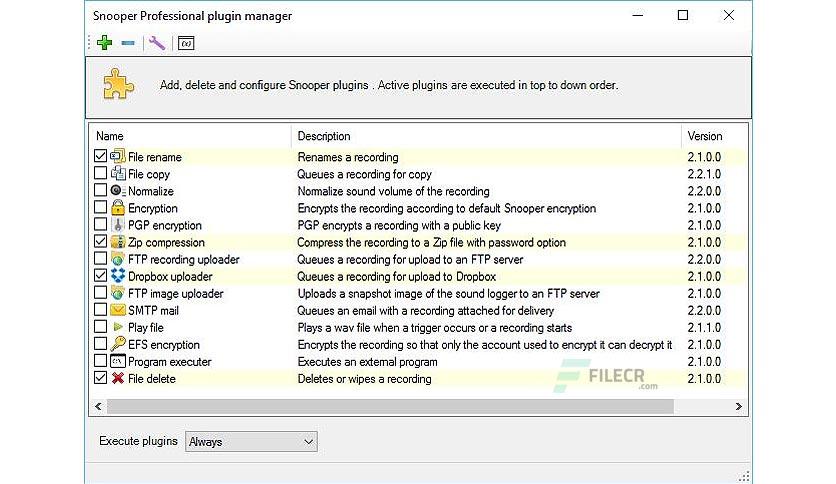Click the horizontal scrollbar thumb
836x484 pixels.
pyautogui.click(x=390, y=406)
